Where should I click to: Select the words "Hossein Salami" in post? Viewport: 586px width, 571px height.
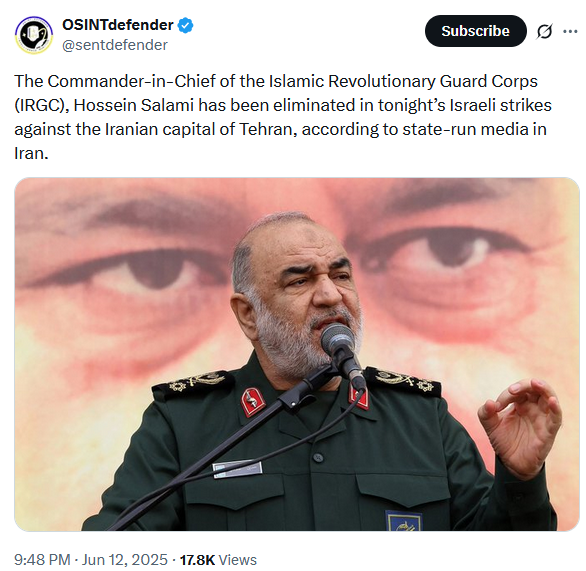click(x=133, y=105)
